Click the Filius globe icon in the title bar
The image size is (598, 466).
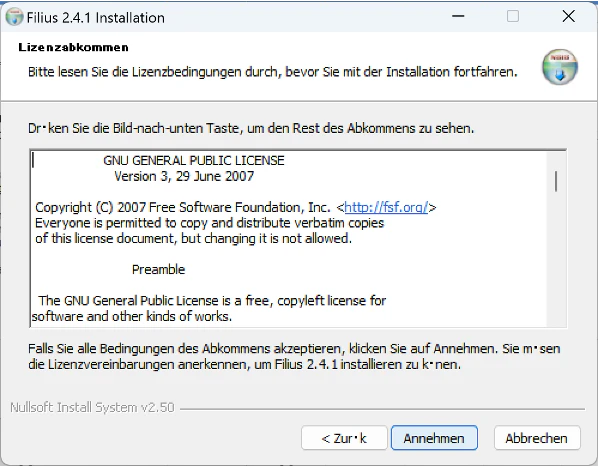click(14, 17)
